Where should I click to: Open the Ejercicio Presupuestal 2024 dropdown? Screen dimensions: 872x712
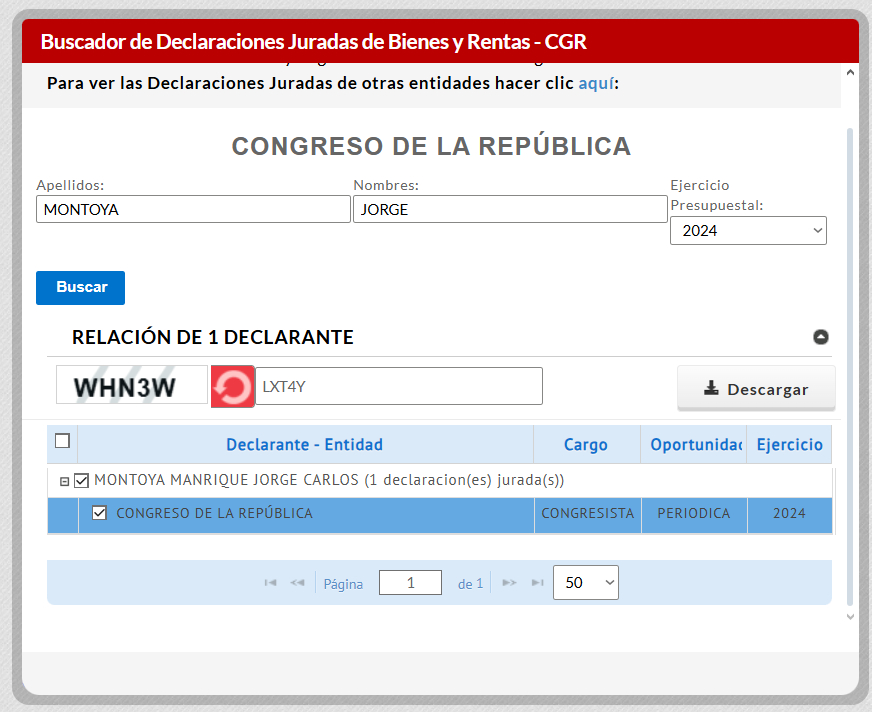click(748, 231)
